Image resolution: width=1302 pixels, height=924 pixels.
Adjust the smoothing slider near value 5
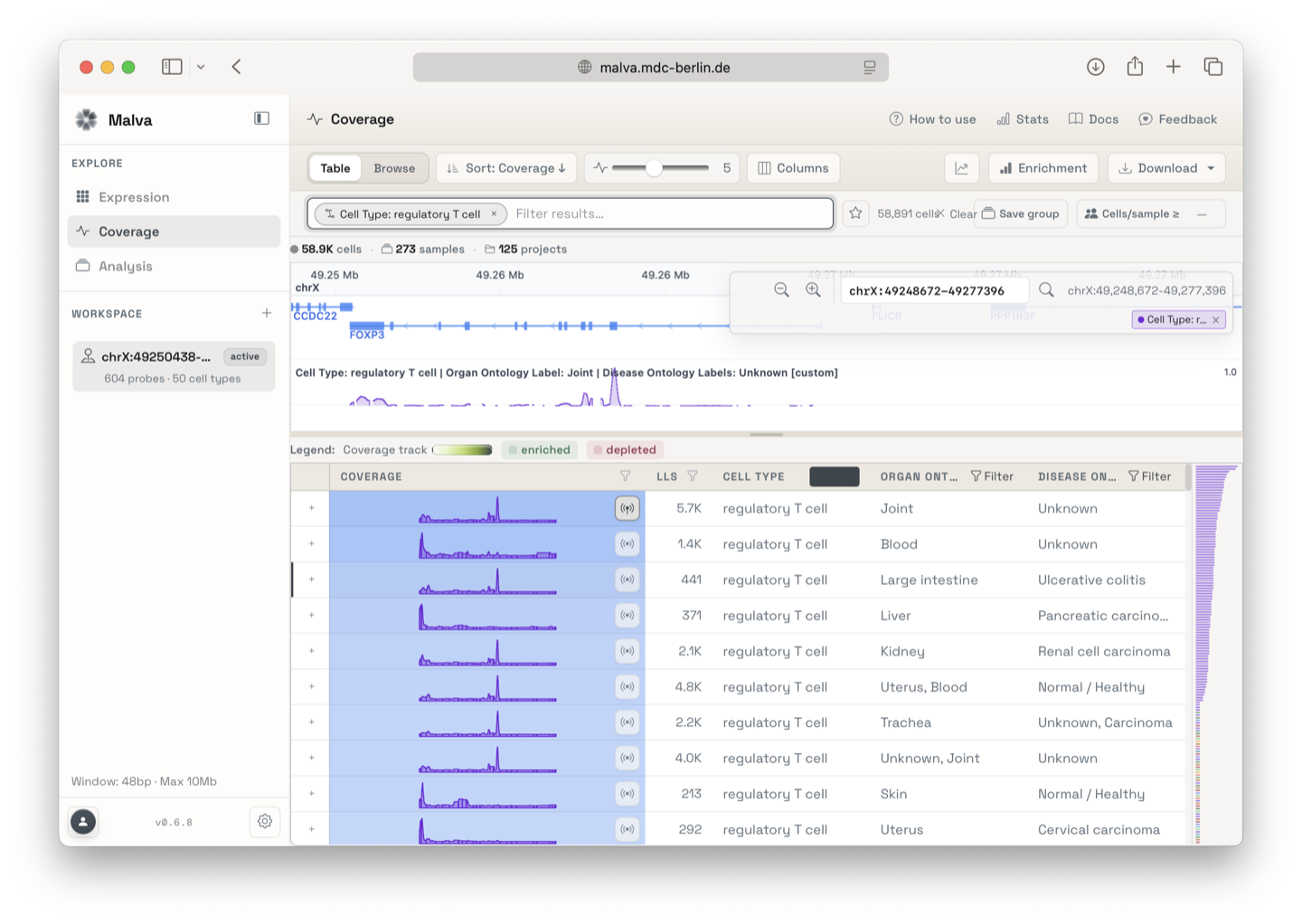click(x=654, y=168)
